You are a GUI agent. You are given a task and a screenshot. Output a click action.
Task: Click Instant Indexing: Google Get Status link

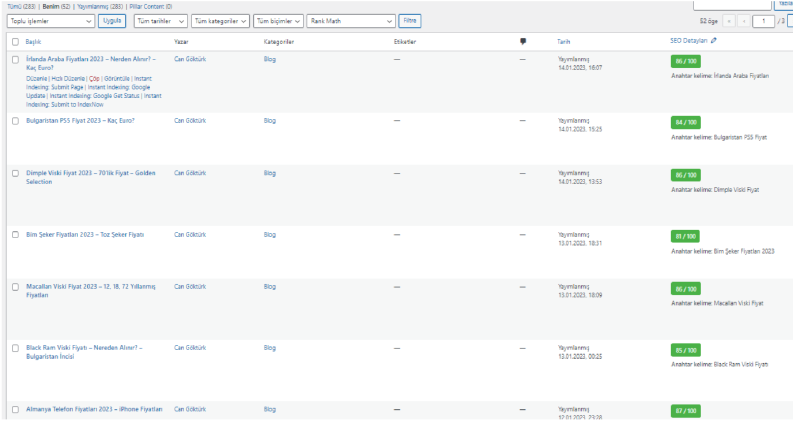tap(95, 96)
